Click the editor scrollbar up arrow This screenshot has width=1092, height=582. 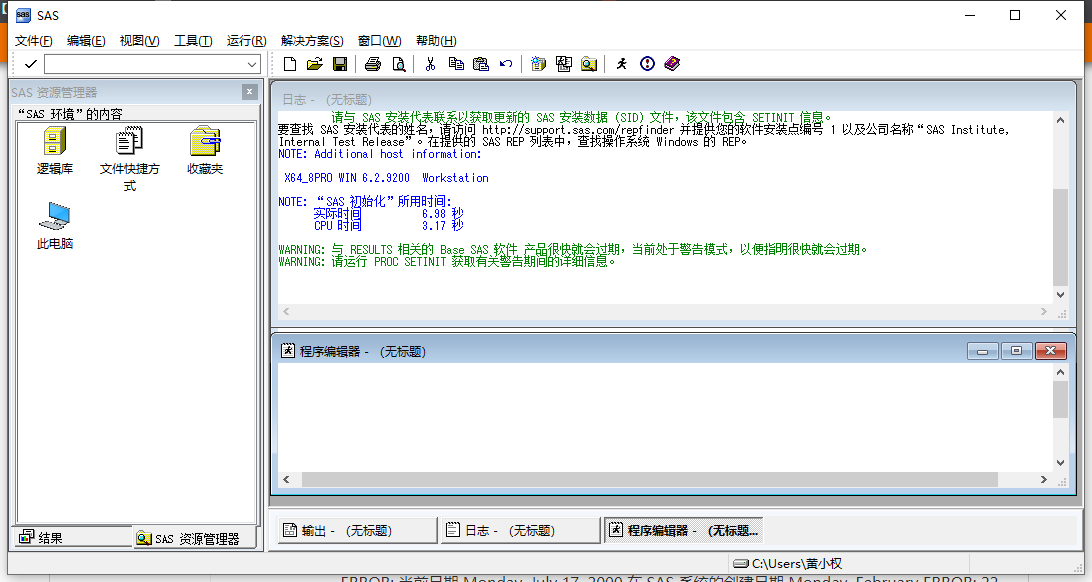pyautogui.click(x=1060, y=372)
